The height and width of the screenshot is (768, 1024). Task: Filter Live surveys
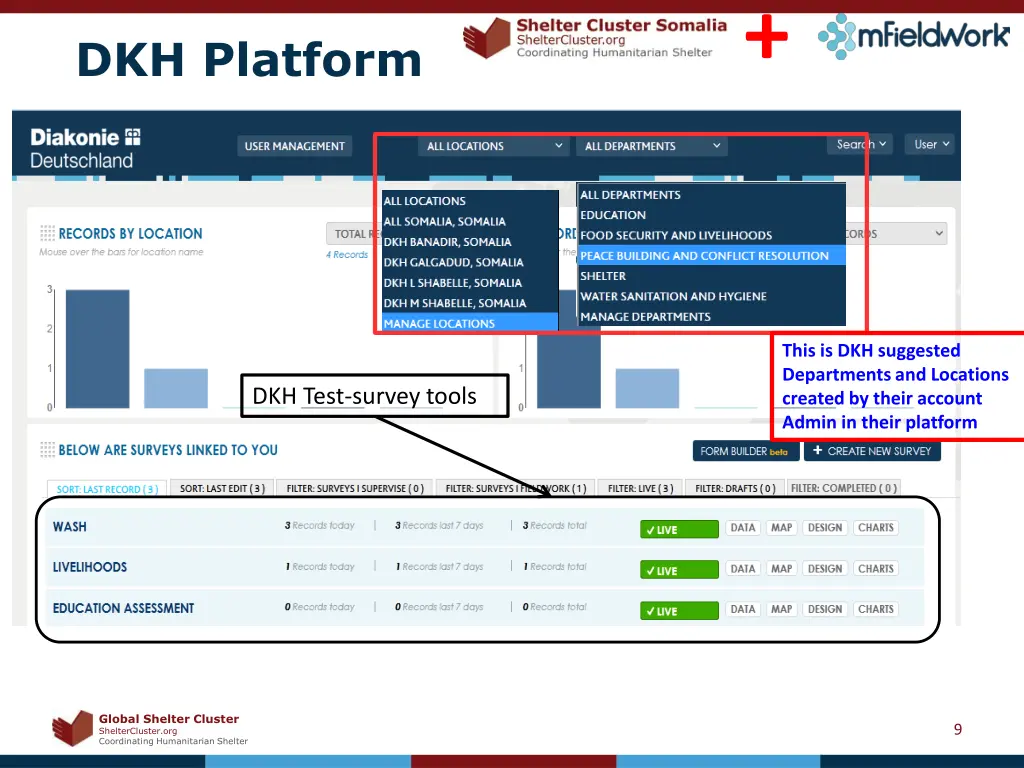click(640, 488)
